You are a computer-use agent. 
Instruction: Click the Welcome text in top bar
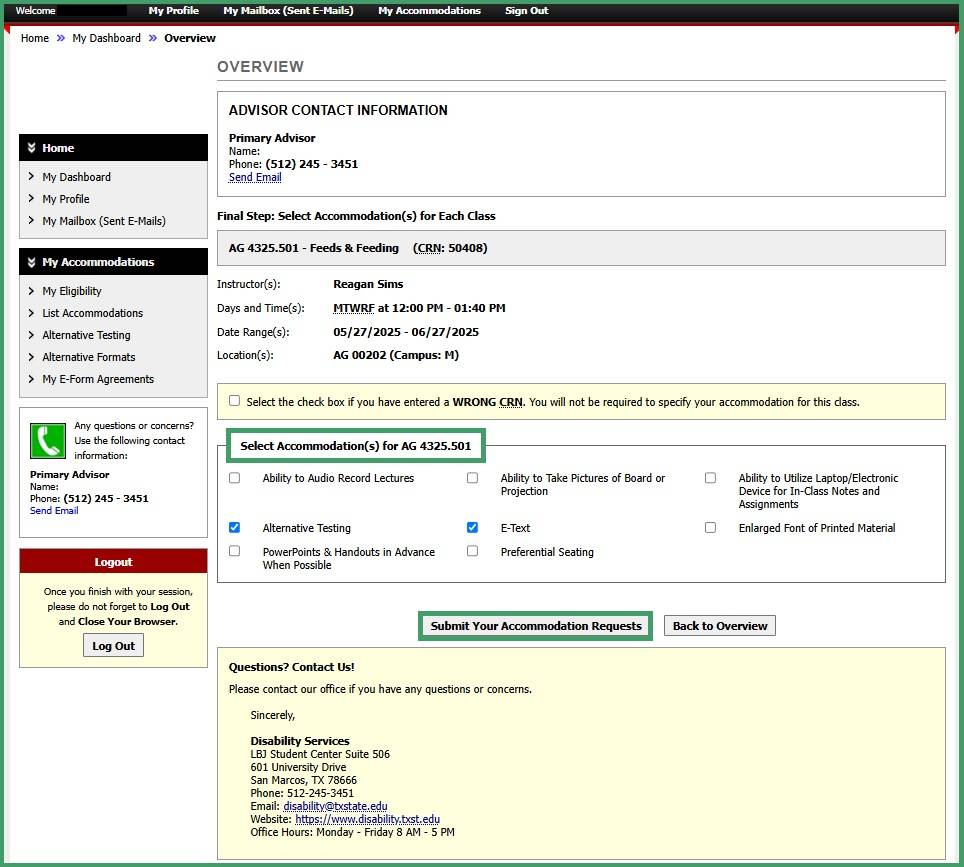pyautogui.click(x=35, y=10)
